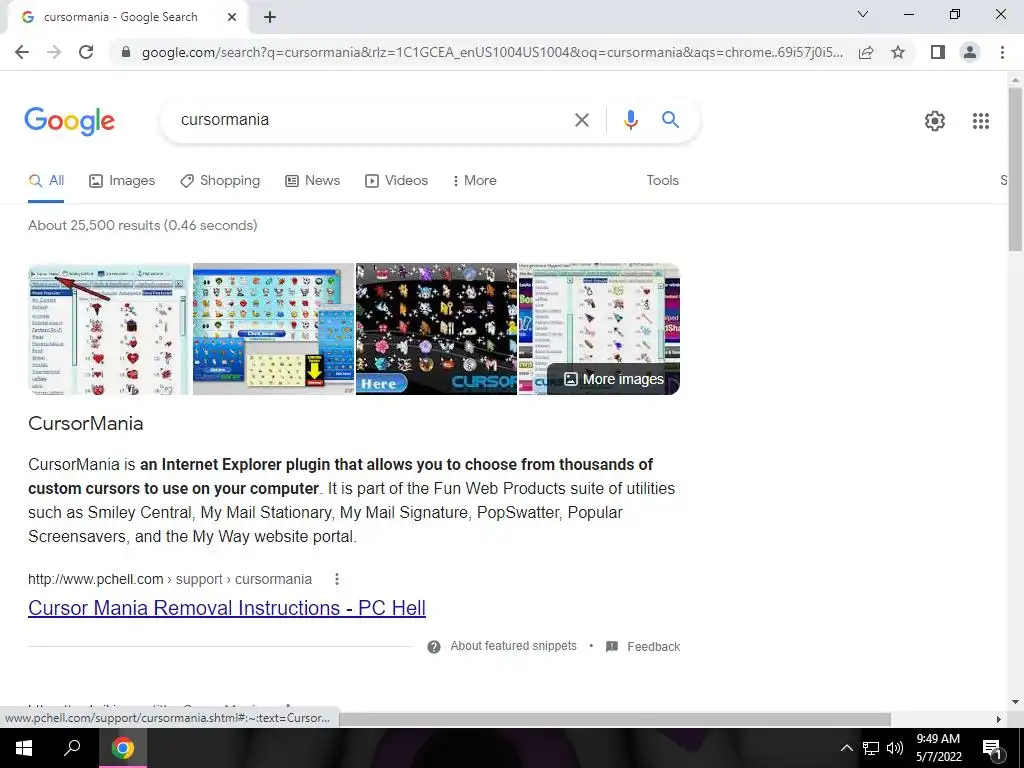Open the 9:49 AM clock calendar
The width and height of the screenshot is (1024, 768).
pyautogui.click(x=938, y=748)
